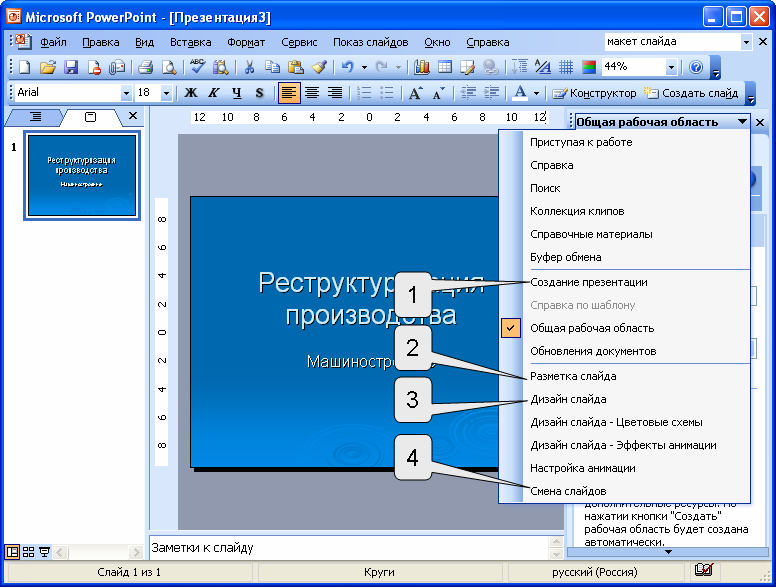Align text left
Image resolution: width=776 pixels, height=587 pixels.
tap(289, 93)
